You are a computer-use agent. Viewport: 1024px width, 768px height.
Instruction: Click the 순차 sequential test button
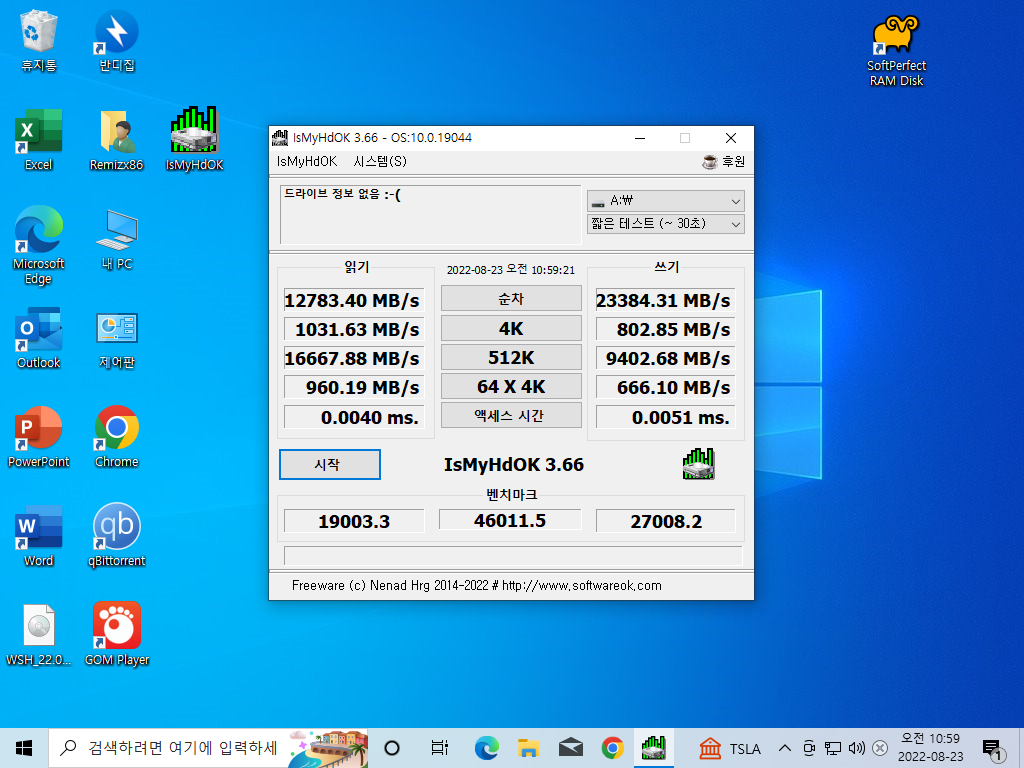(511, 298)
